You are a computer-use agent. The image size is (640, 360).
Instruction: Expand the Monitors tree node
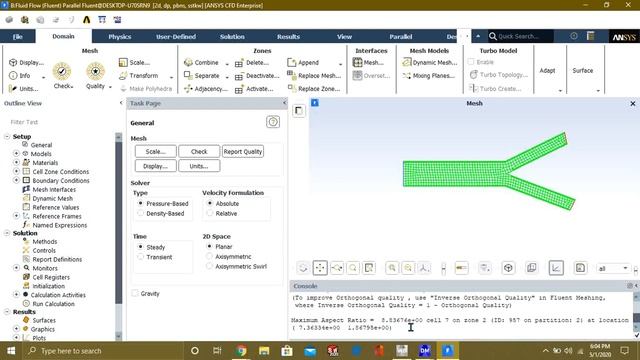tap(16, 268)
